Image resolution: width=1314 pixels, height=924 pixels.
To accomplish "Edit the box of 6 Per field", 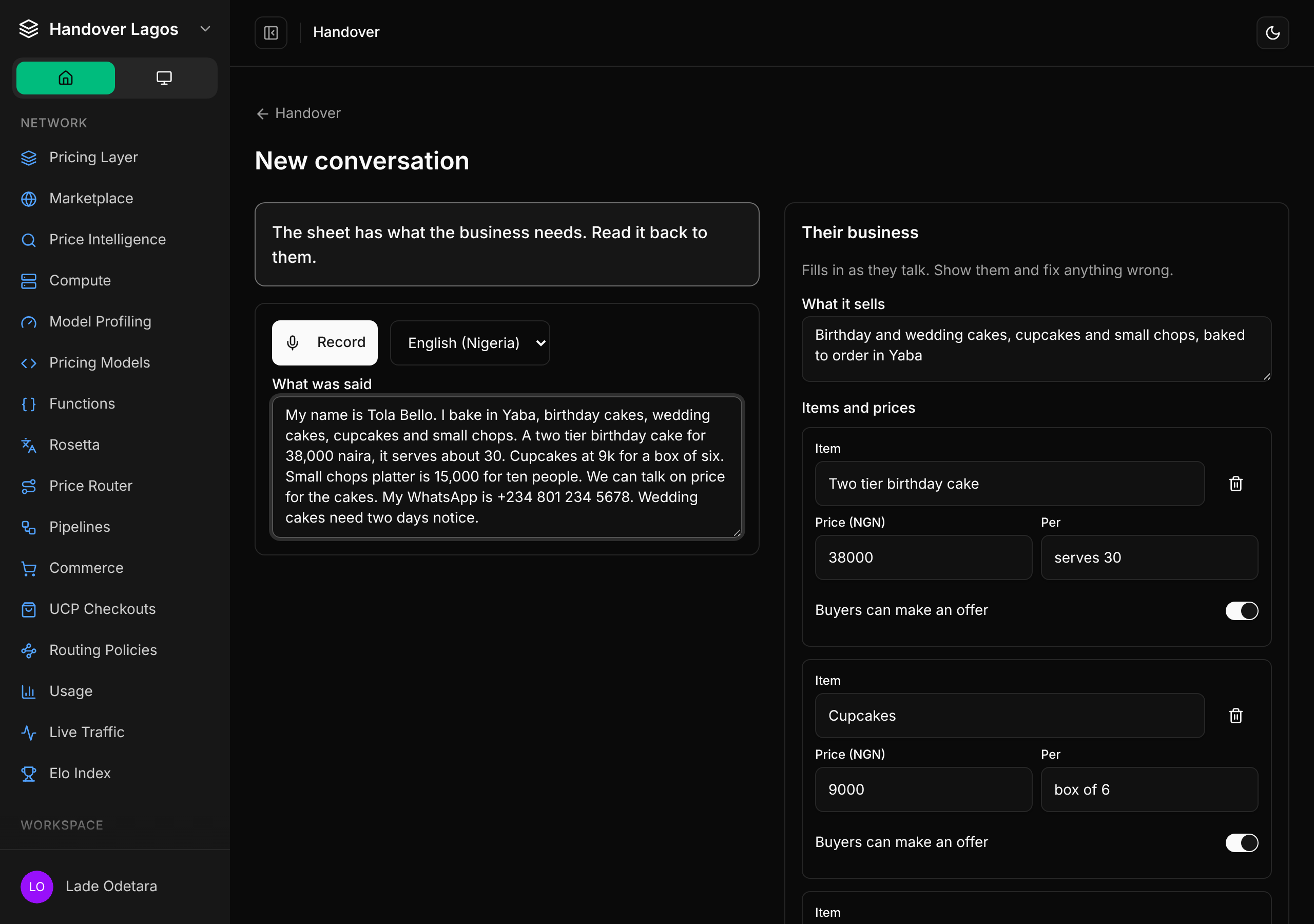I will 1149,790.
